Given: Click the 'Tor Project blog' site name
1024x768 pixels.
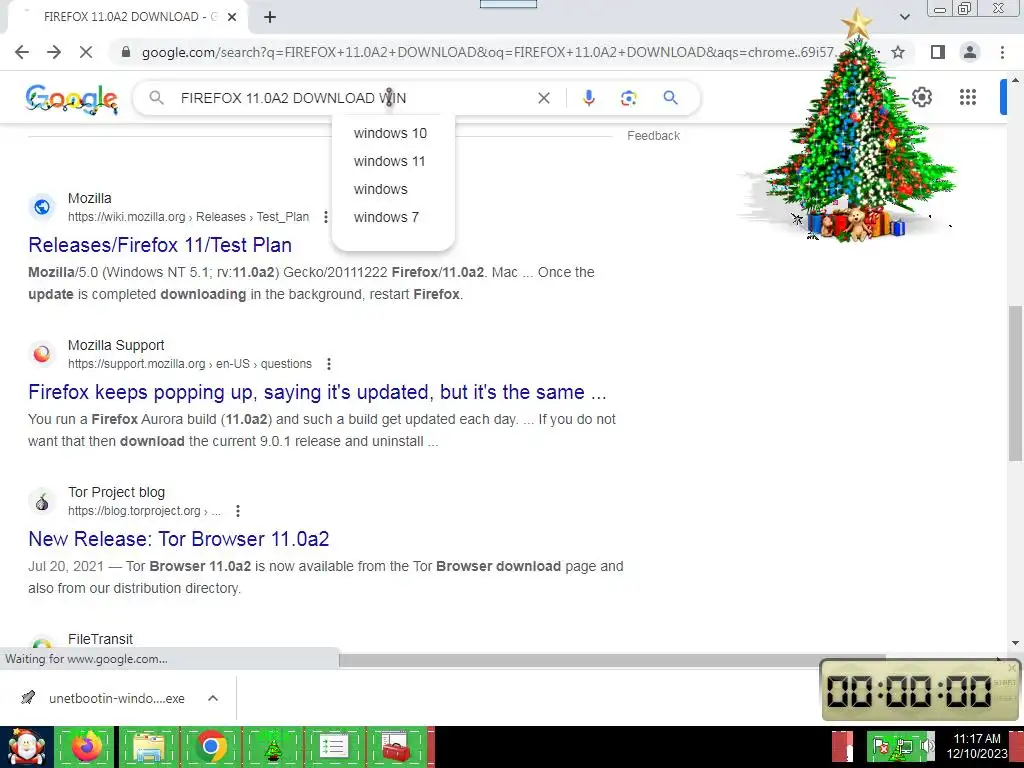Looking at the screenshot, I should point(116,492).
